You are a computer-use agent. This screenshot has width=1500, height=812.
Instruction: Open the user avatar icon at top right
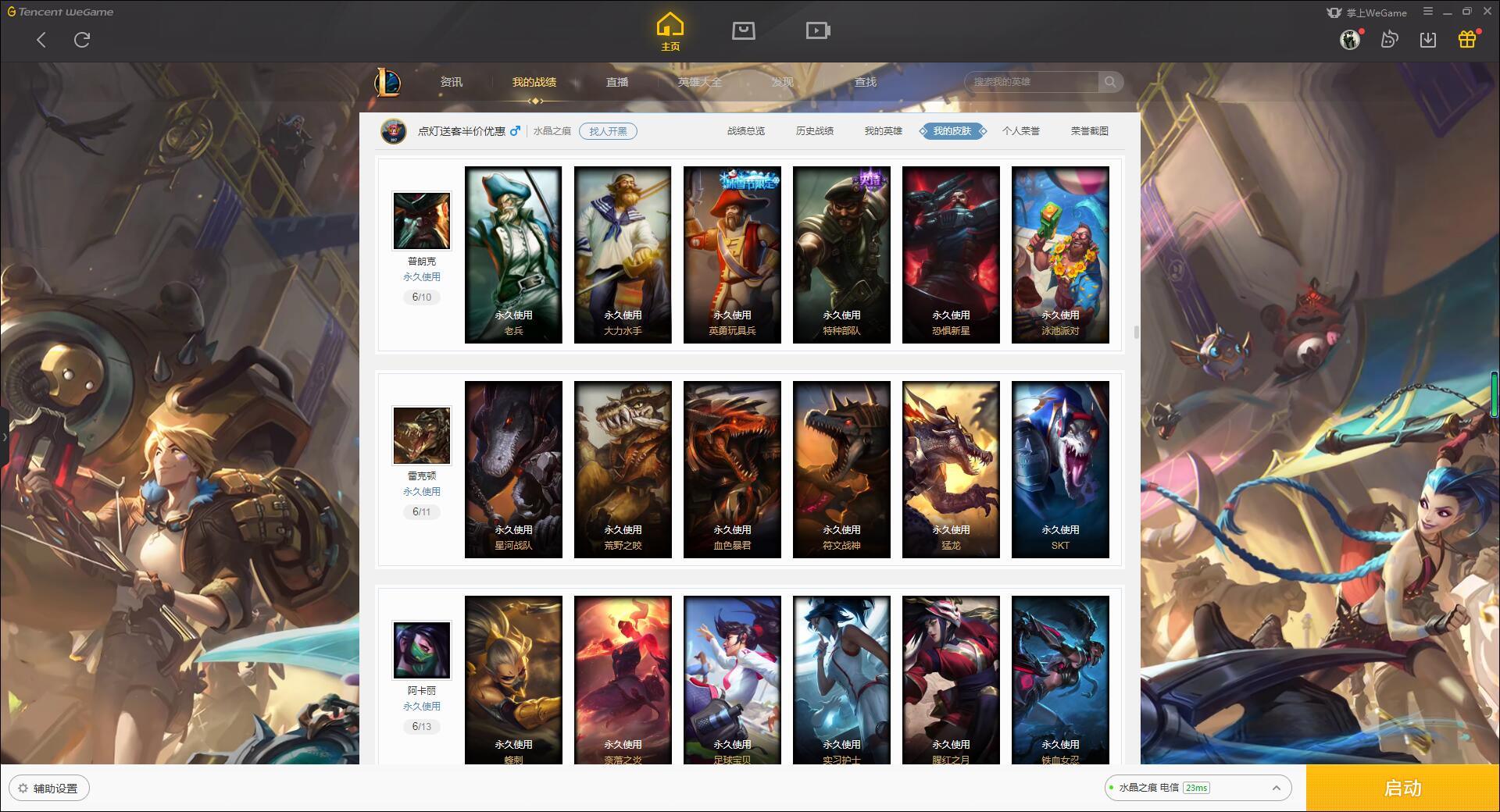(x=1350, y=39)
